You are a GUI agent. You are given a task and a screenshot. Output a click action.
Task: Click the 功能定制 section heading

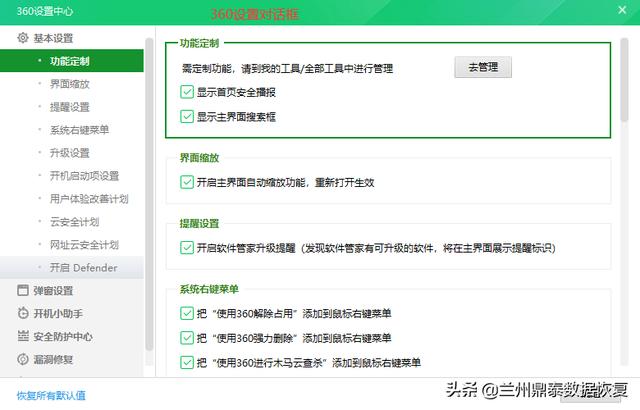click(x=200, y=43)
